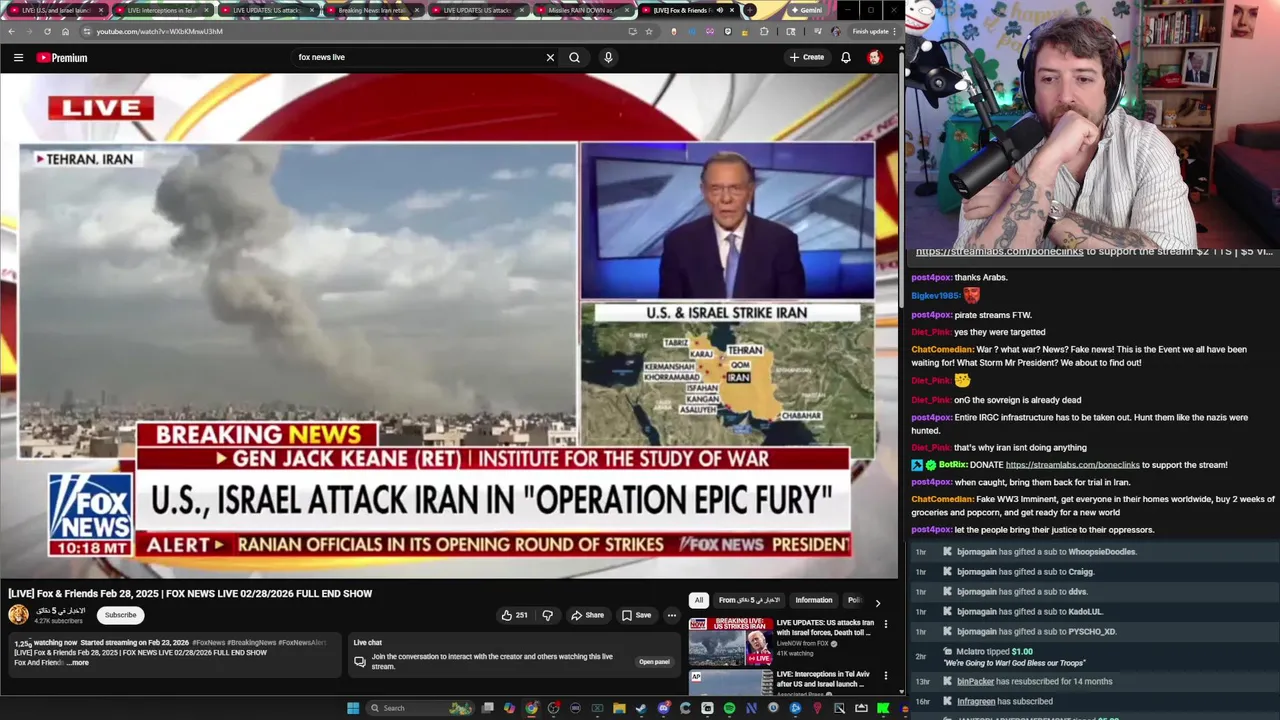Click the Subscribe button
Screen dimensions: 1280x720
pos(120,615)
